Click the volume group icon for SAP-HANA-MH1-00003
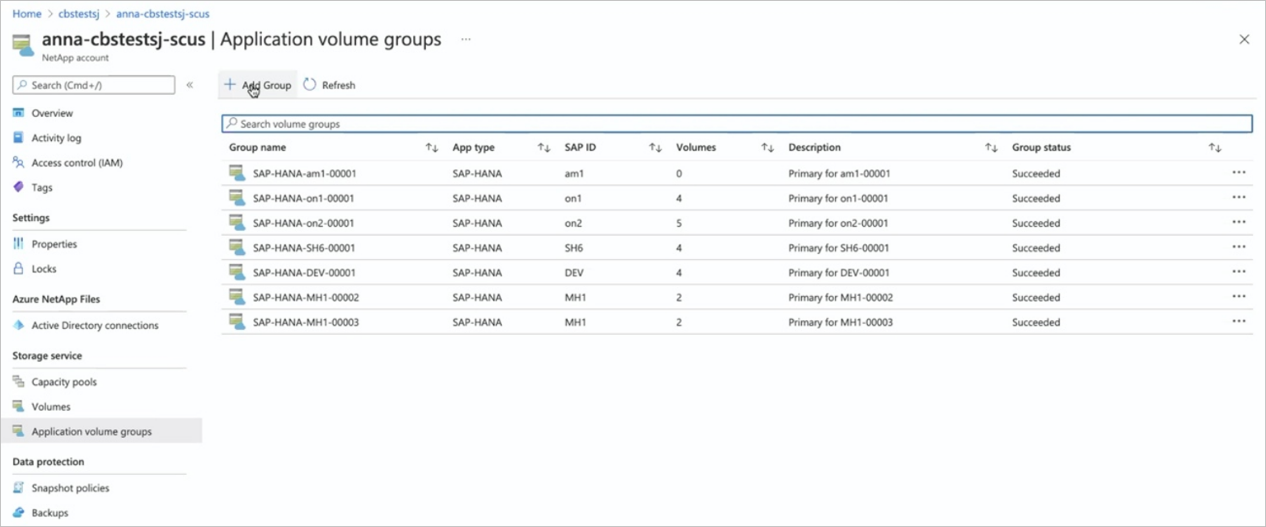The image size is (1266, 527). pyautogui.click(x=237, y=322)
